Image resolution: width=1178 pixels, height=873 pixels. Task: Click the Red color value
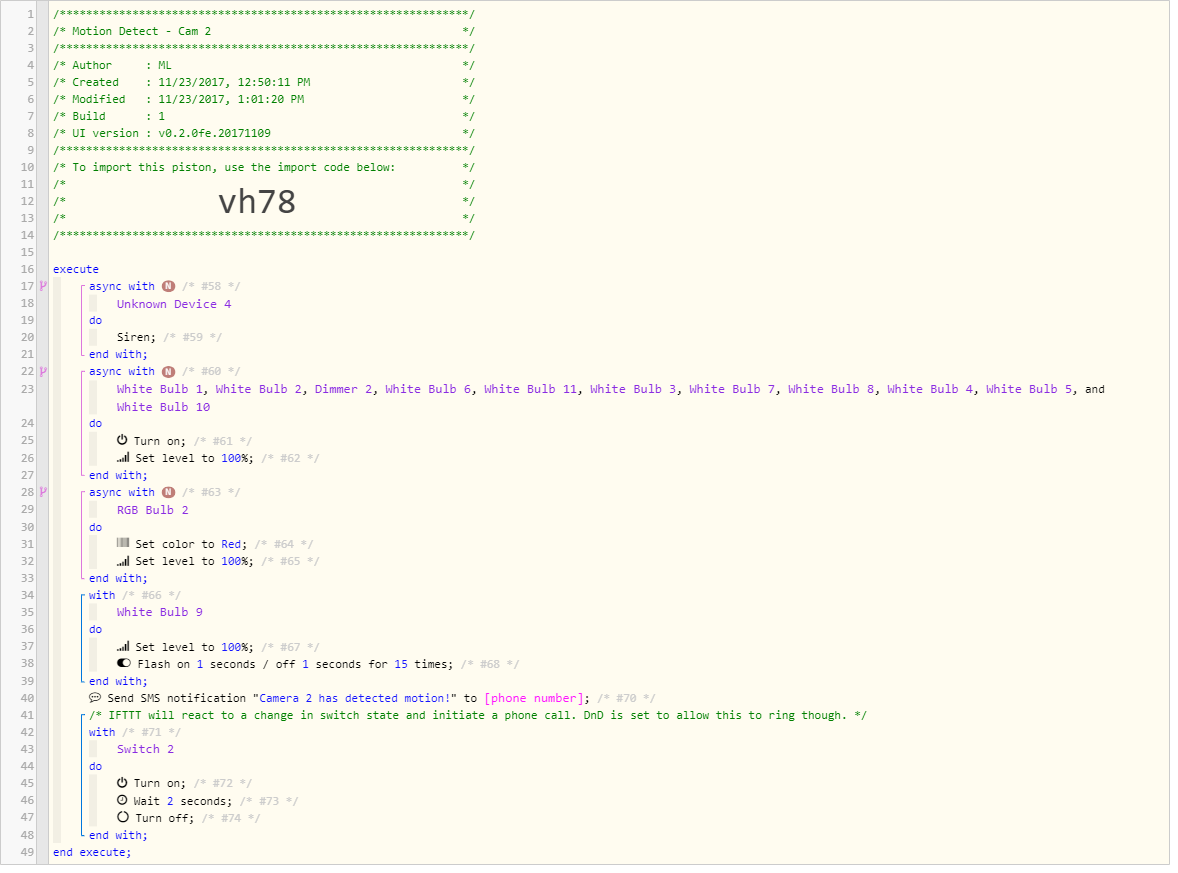click(231, 544)
